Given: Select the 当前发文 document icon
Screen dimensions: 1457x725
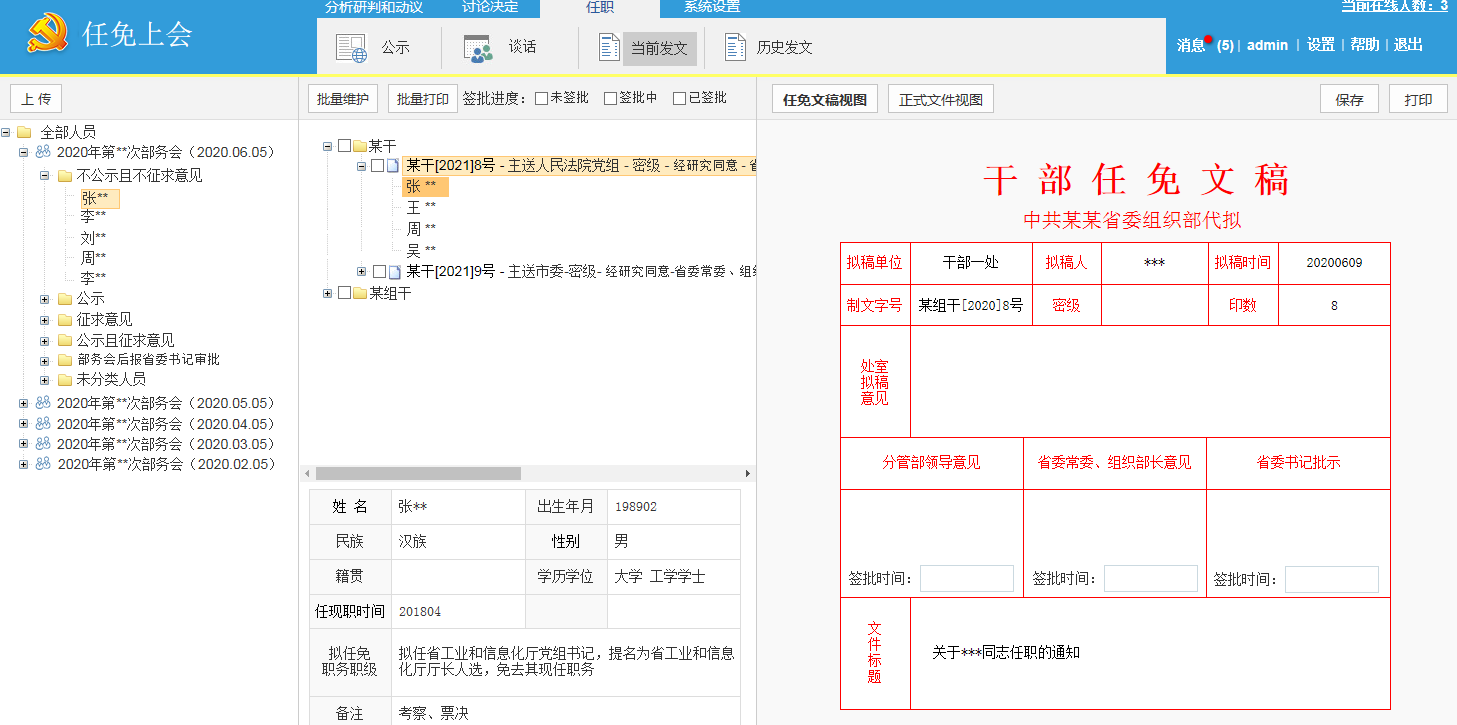Looking at the screenshot, I should pyautogui.click(x=609, y=47).
